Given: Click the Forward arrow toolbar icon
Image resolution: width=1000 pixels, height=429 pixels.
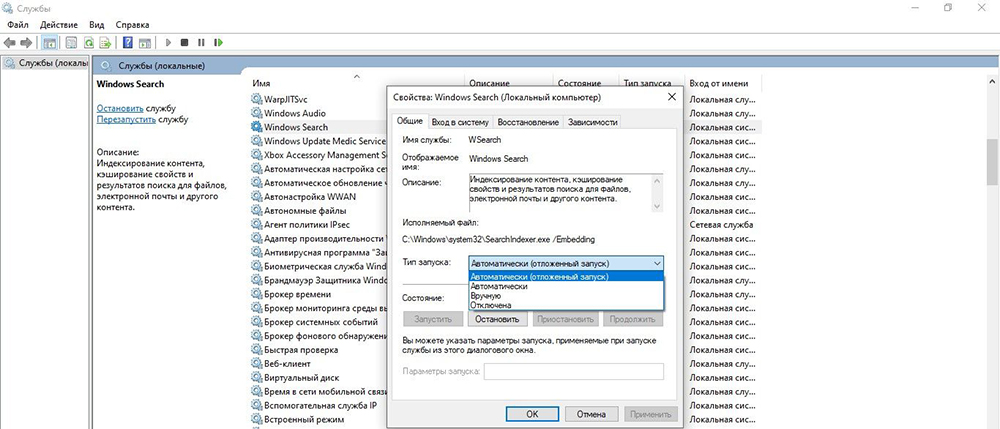Looking at the screenshot, I should [x=26, y=43].
